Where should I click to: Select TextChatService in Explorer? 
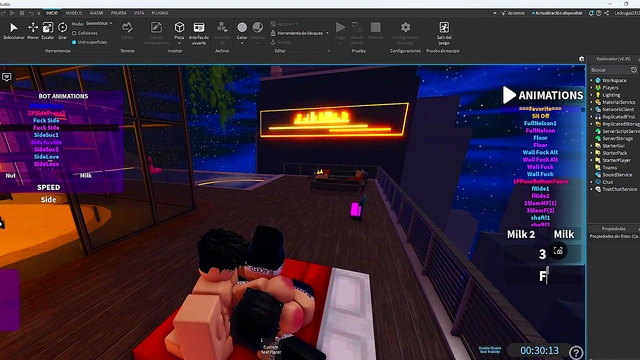click(616, 189)
